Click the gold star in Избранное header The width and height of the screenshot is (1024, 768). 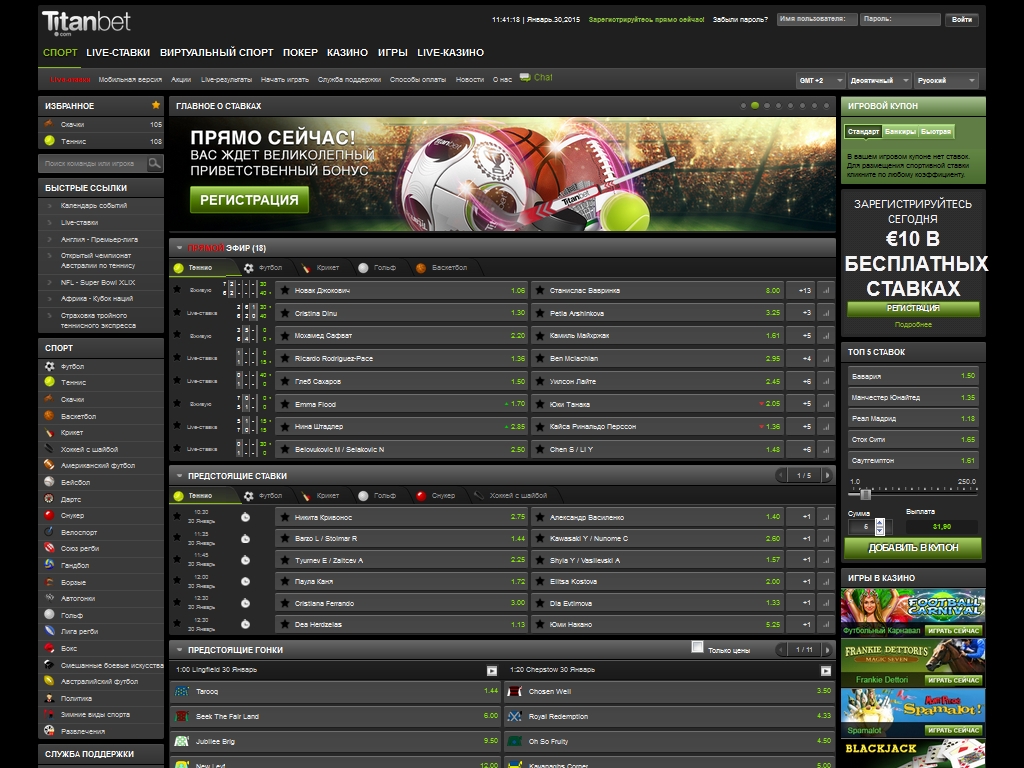click(x=155, y=105)
